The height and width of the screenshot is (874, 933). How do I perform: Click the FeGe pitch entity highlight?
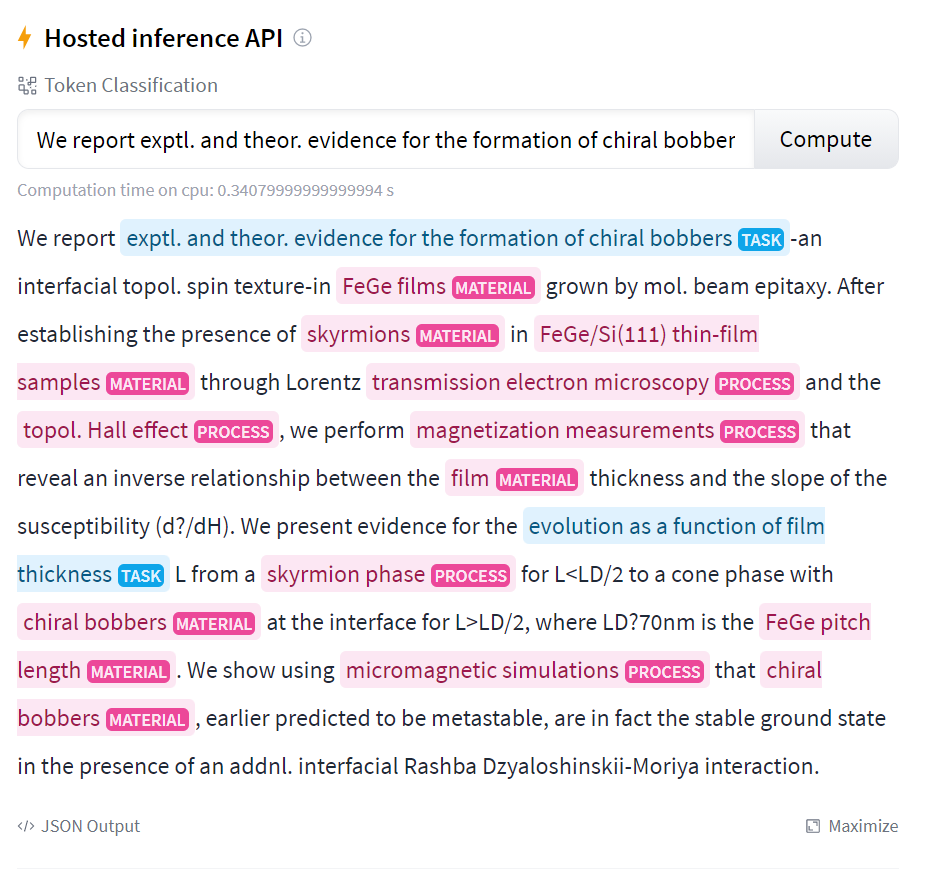tap(817, 623)
